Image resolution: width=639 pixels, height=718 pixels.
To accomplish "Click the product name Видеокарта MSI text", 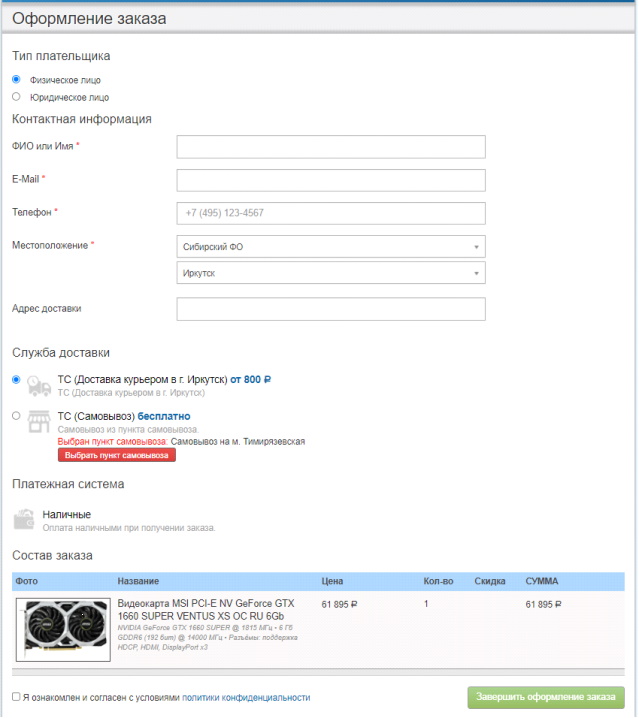I will [206, 610].
